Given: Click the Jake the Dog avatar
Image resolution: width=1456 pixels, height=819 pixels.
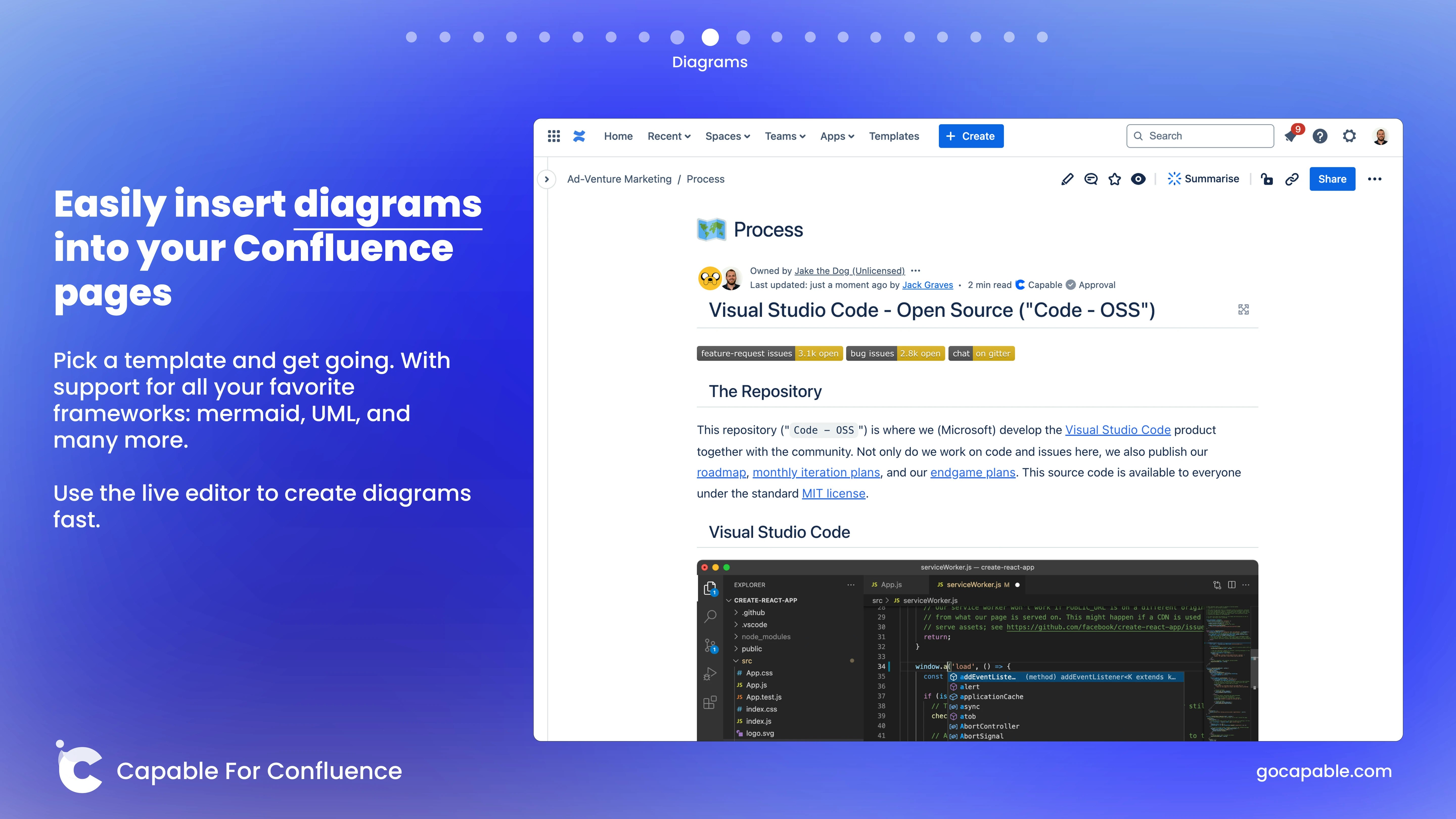Looking at the screenshot, I should (x=709, y=278).
